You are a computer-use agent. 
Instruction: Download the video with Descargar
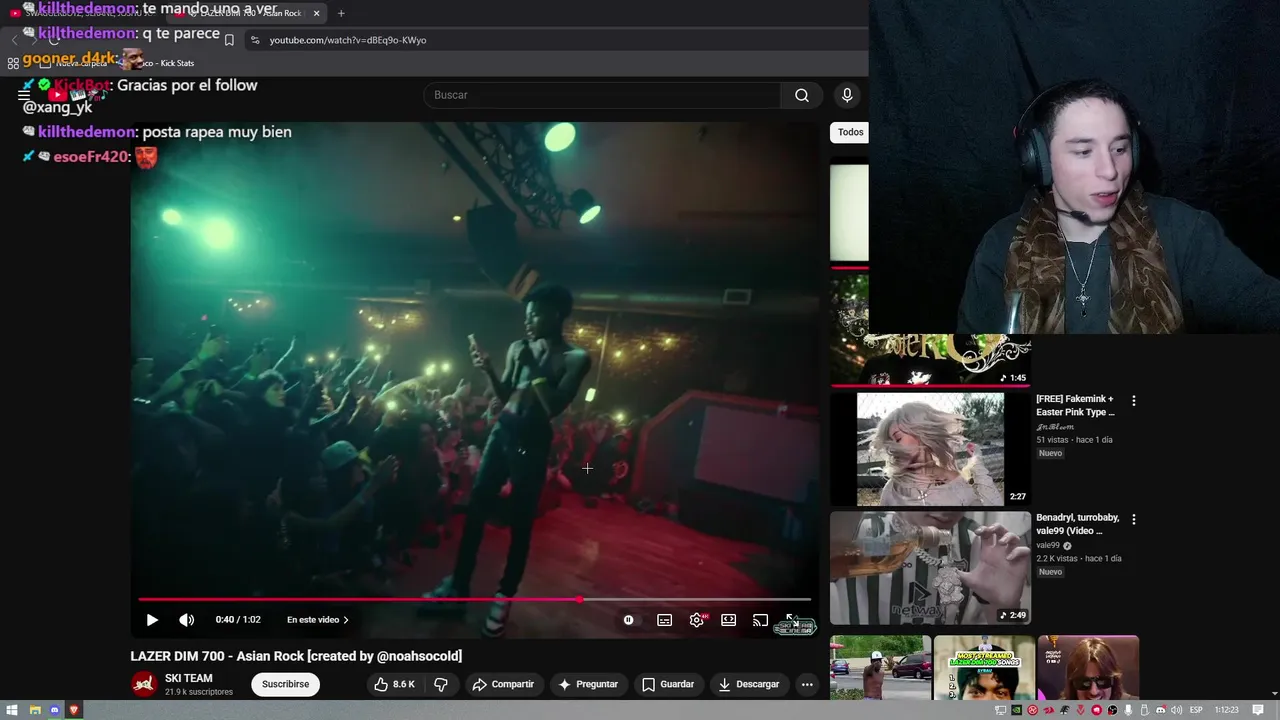[x=749, y=684]
